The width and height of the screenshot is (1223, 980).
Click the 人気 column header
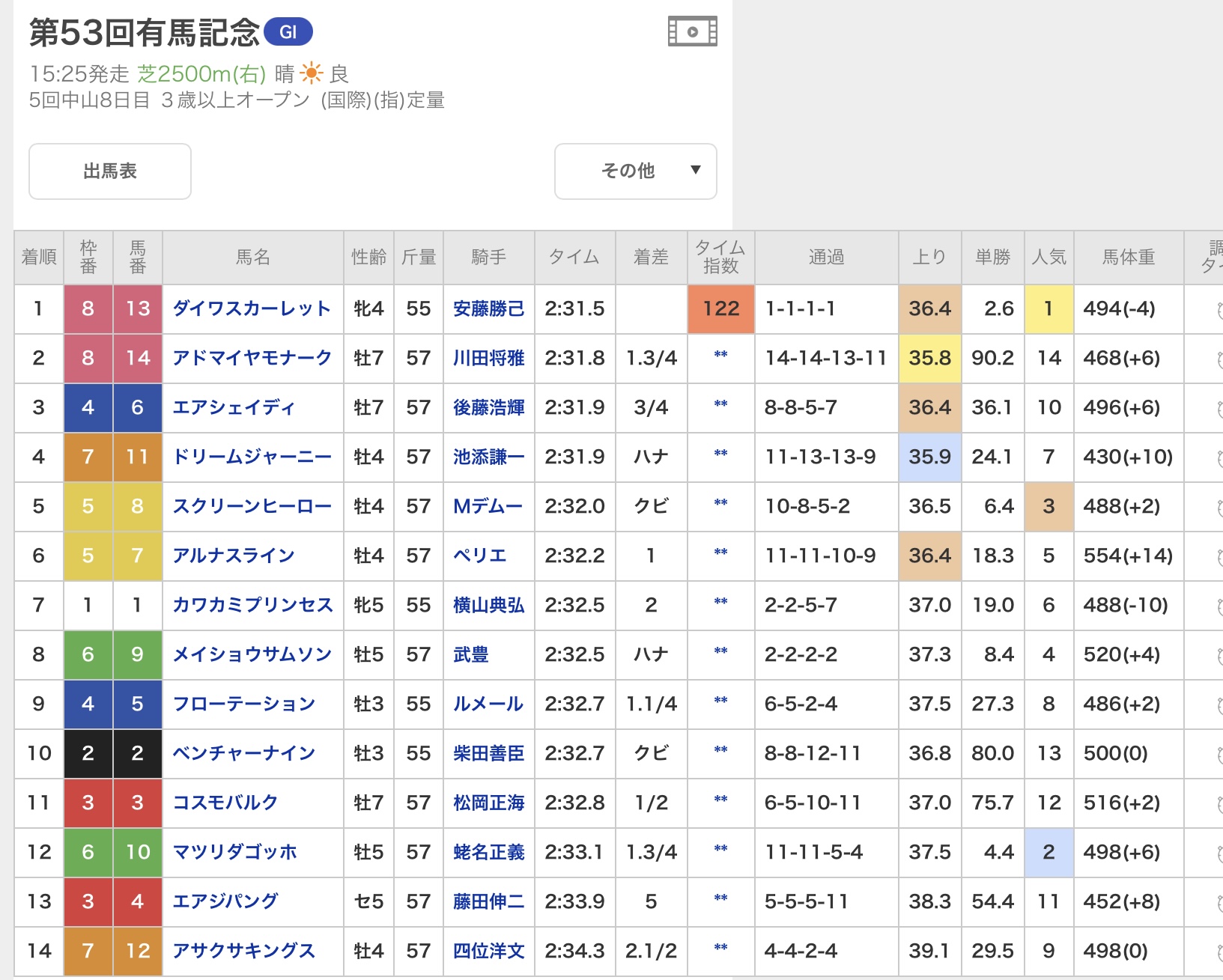(x=1048, y=258)
